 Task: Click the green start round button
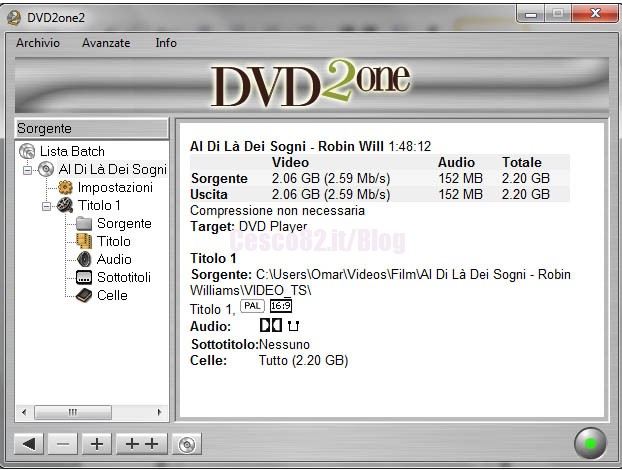[590, 443]
